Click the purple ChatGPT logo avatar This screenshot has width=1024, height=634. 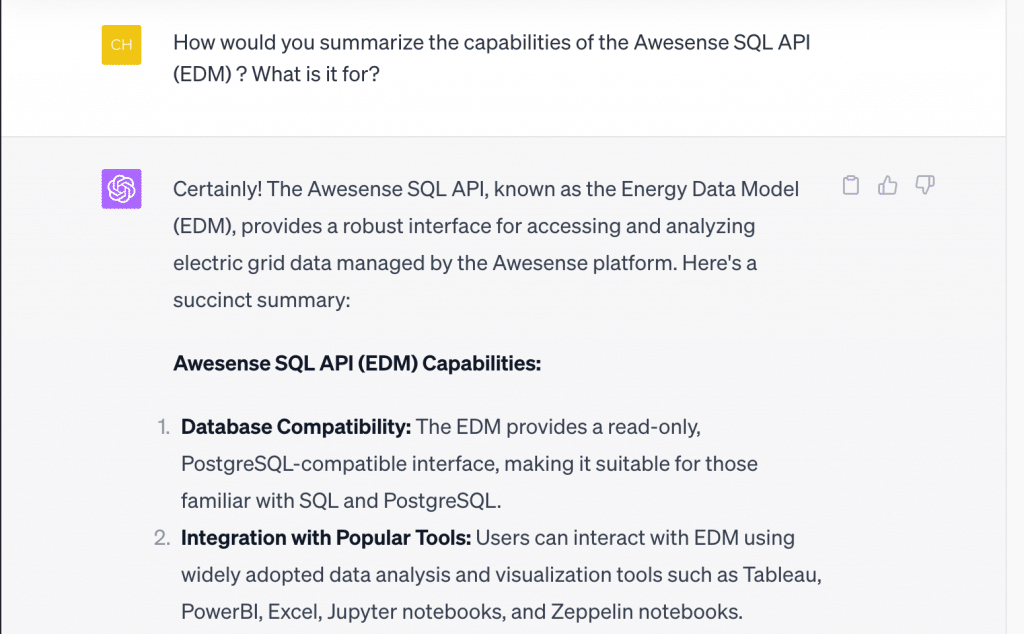[x=121, y=189]
